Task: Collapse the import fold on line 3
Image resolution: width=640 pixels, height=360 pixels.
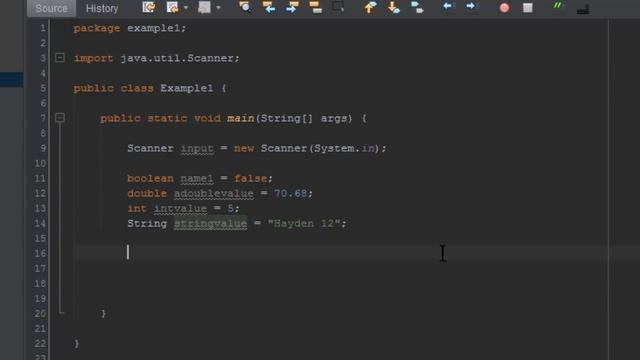Action: point(60,58)
